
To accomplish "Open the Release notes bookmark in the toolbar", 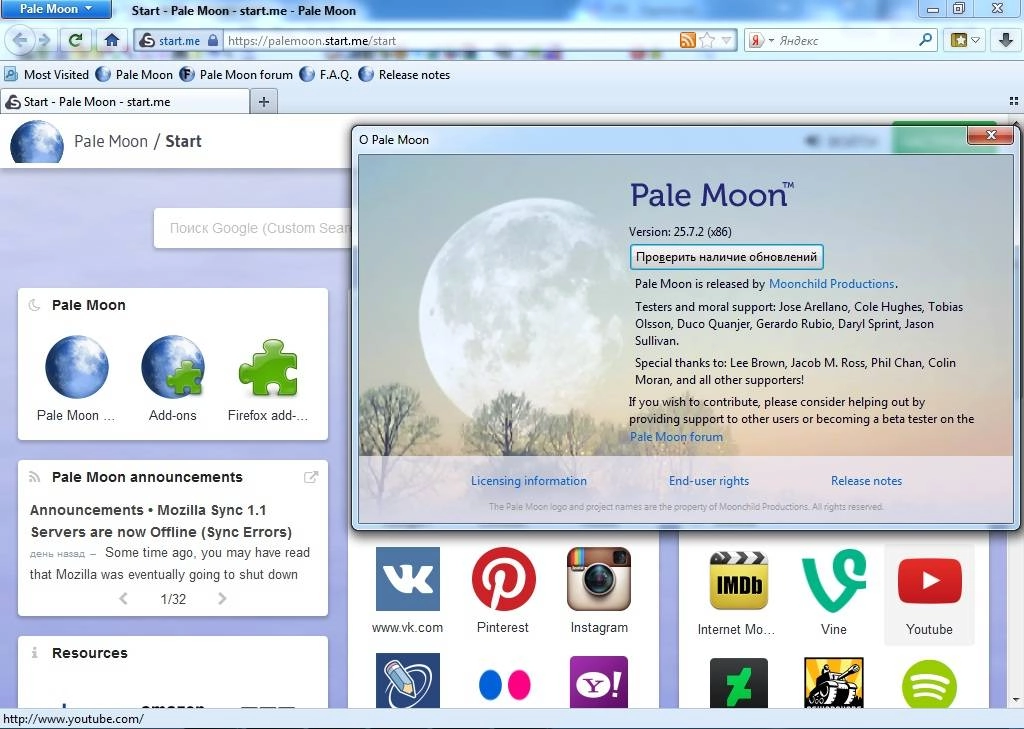I will click(x=405, y=74).
